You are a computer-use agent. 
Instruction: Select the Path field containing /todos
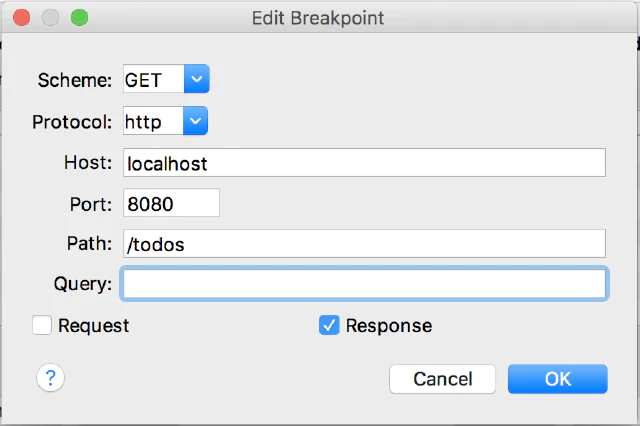[364, 244]
